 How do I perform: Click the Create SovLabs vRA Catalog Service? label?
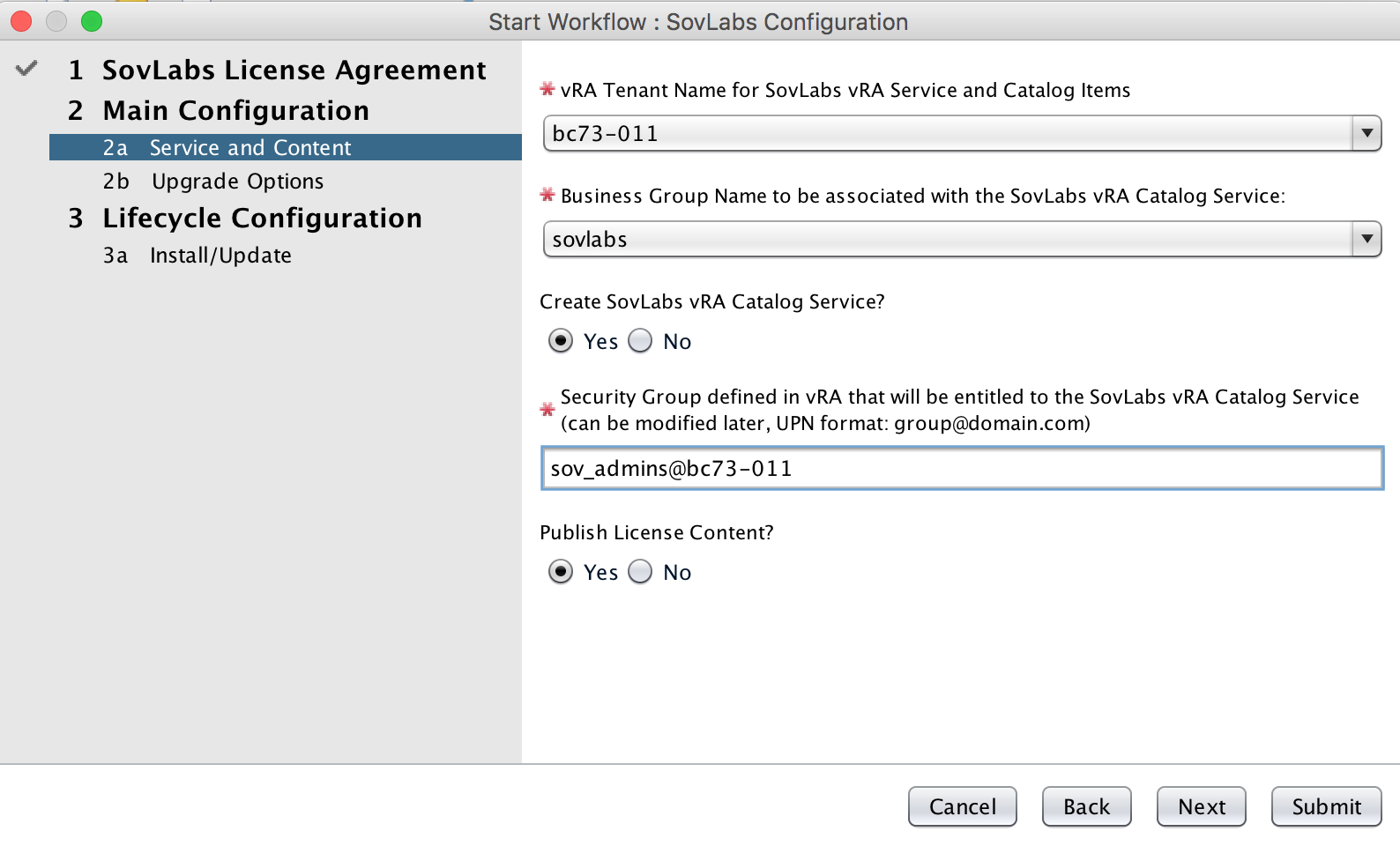coord(712,301)
